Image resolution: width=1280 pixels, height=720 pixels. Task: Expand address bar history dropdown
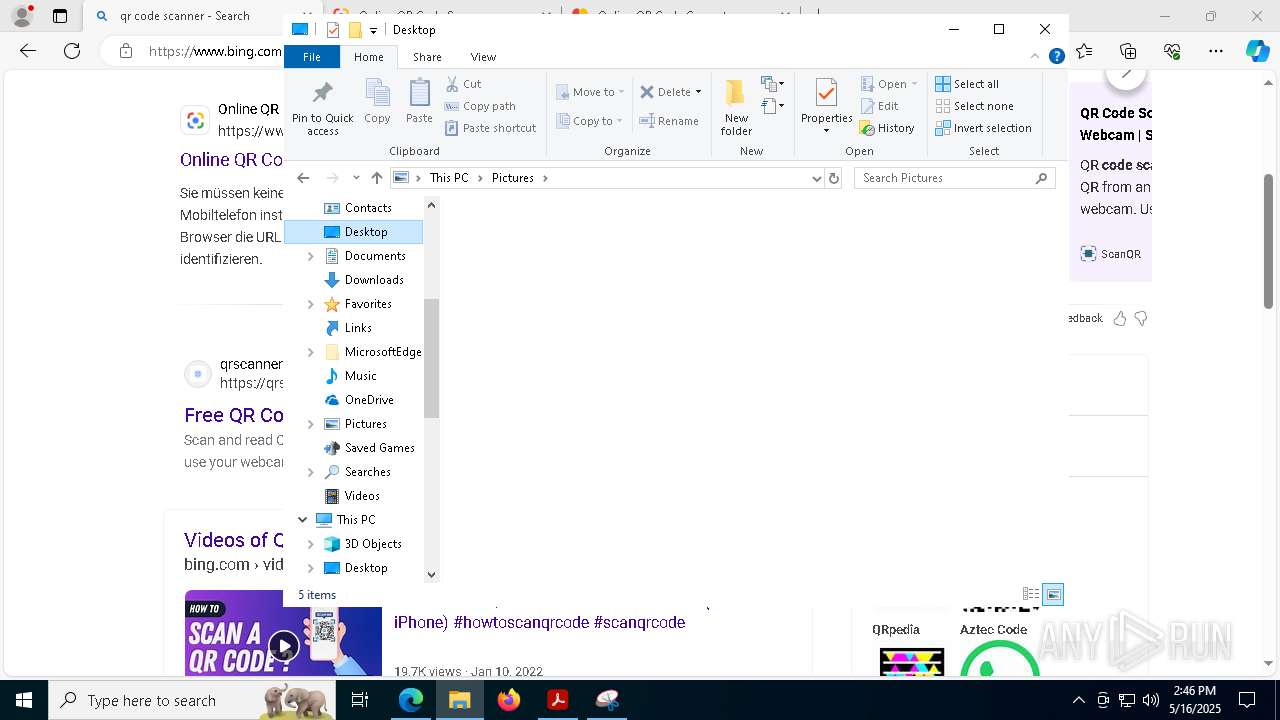pos(817,178)
